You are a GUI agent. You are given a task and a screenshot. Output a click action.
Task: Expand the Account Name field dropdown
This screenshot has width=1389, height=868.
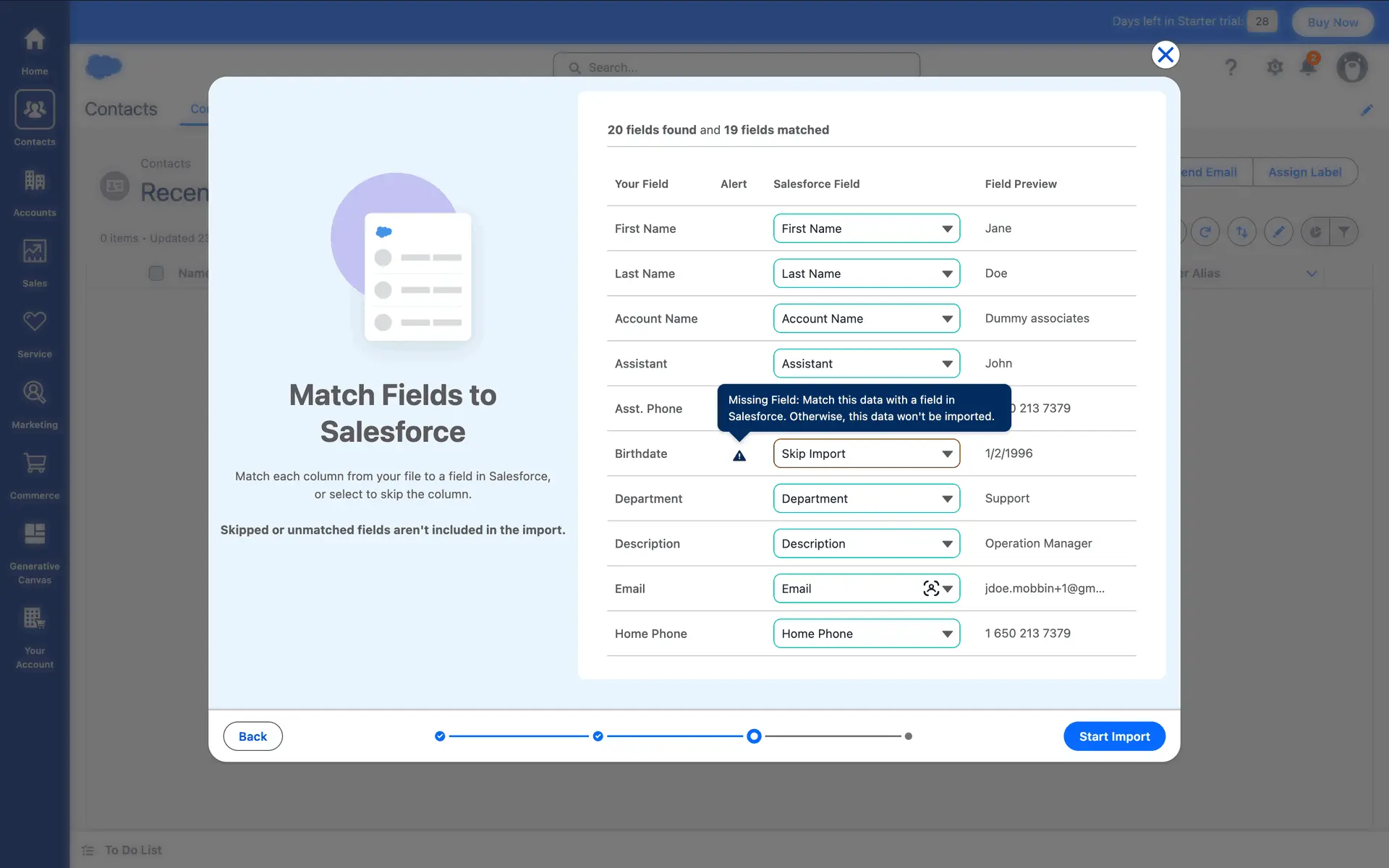(866, 319)
